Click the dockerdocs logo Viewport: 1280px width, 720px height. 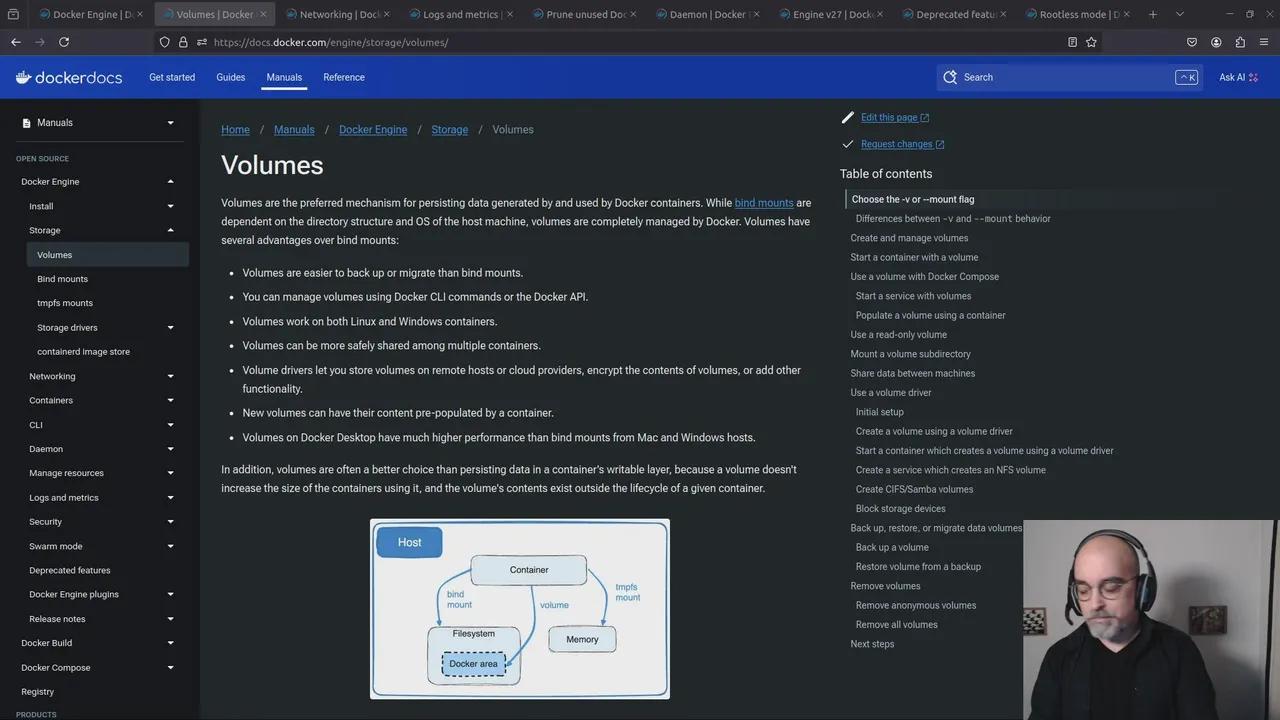pos(69,77)
